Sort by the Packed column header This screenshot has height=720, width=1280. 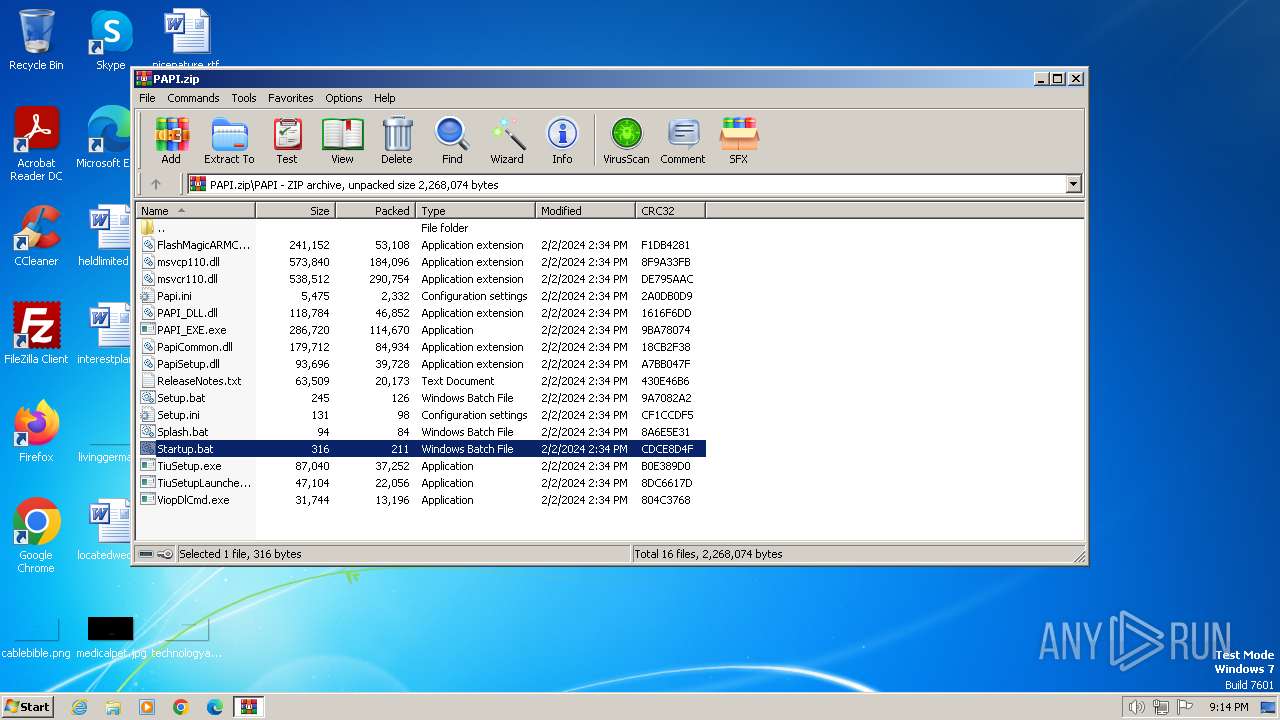point(375,211)
